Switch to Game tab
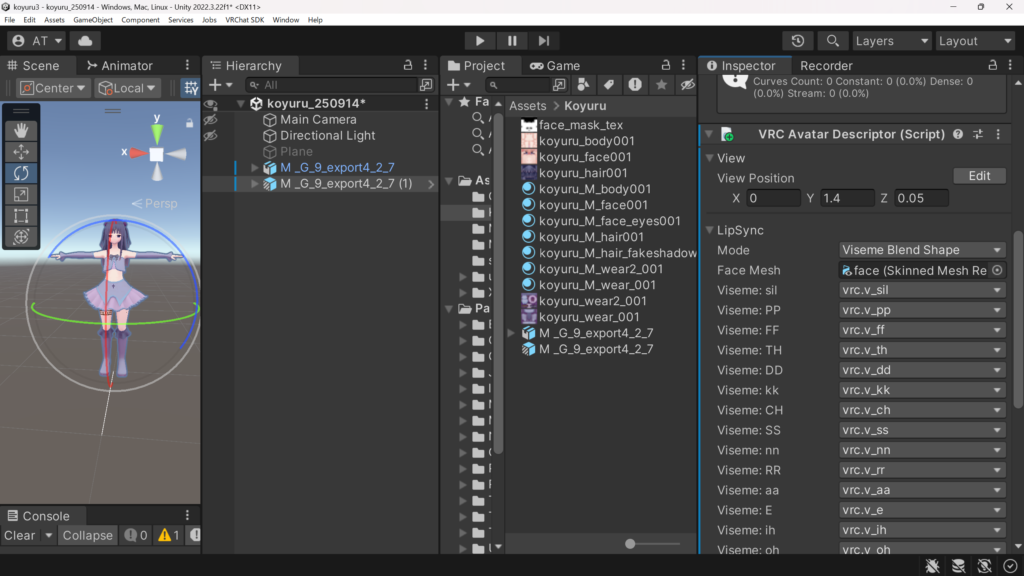1024x576 pixels. (555, 65)
